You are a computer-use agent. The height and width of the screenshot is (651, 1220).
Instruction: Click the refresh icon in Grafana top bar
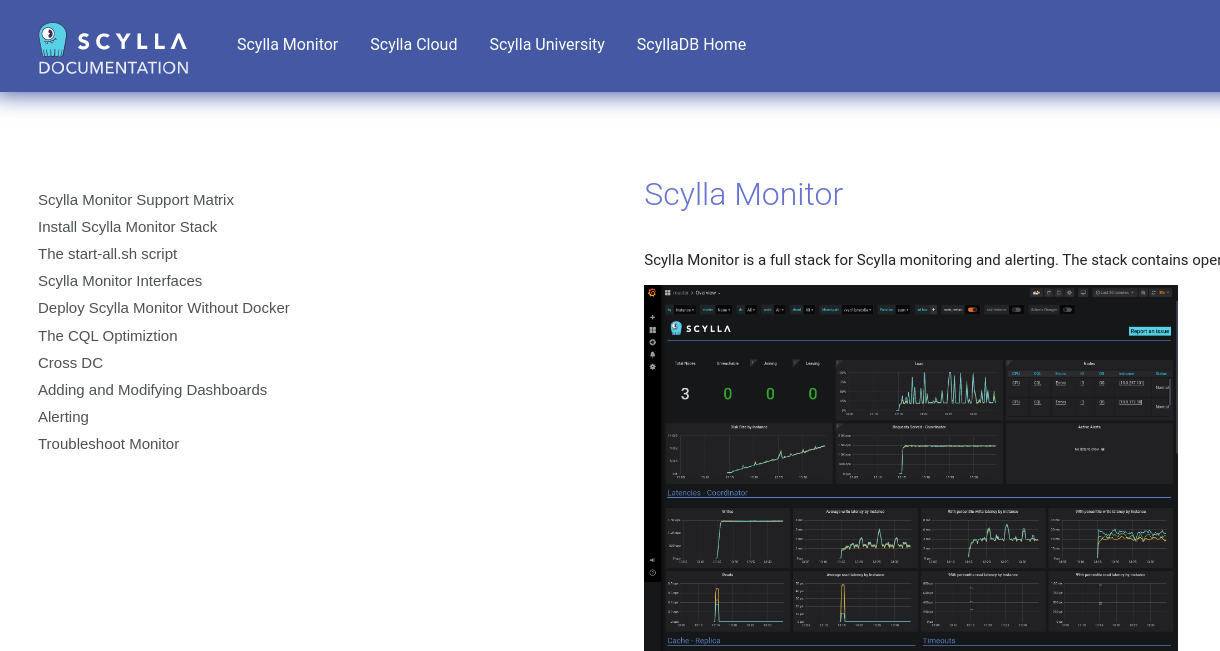pyautogui.click(x=1154, y=294)
